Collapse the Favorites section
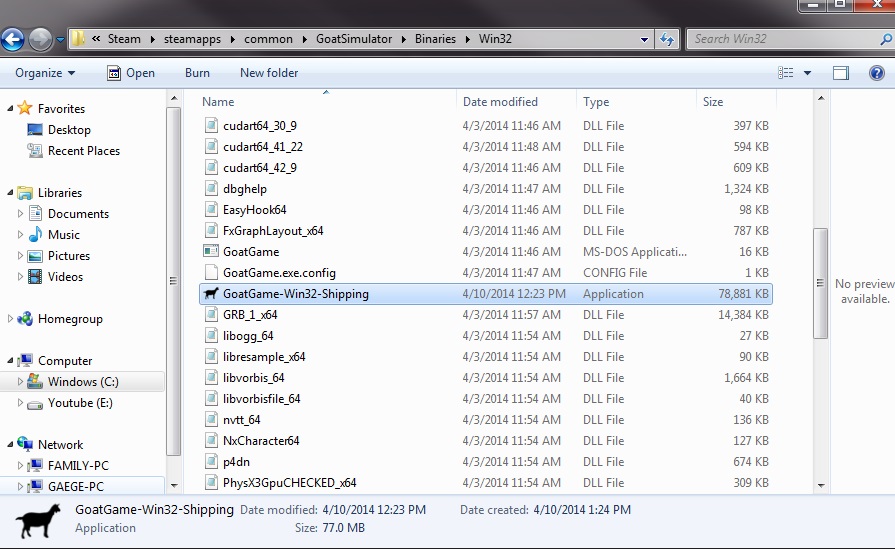The height and width of the screenshot is (549, 895). tap(10, 108)
